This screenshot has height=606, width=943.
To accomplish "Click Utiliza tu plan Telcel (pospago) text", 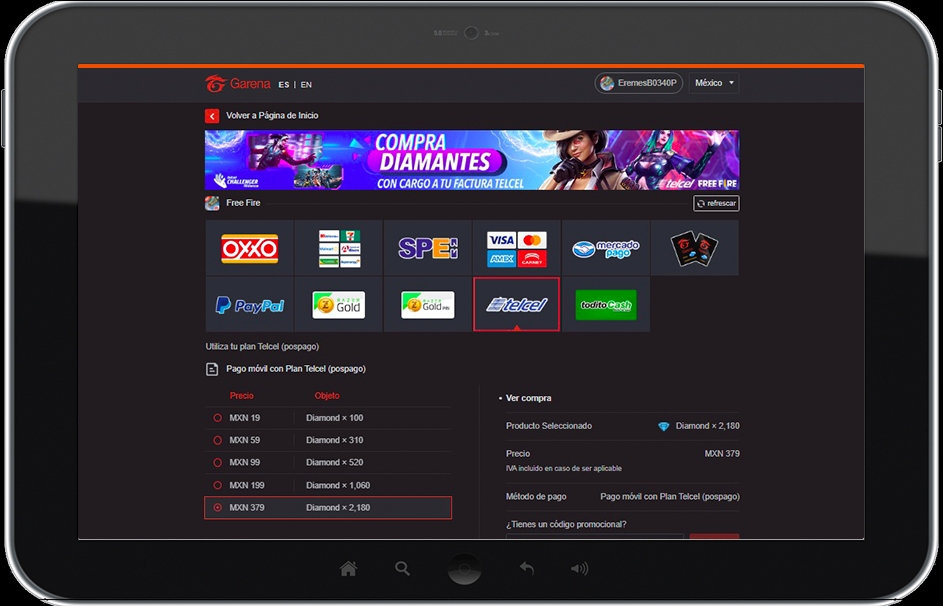I will coord(262,346).
